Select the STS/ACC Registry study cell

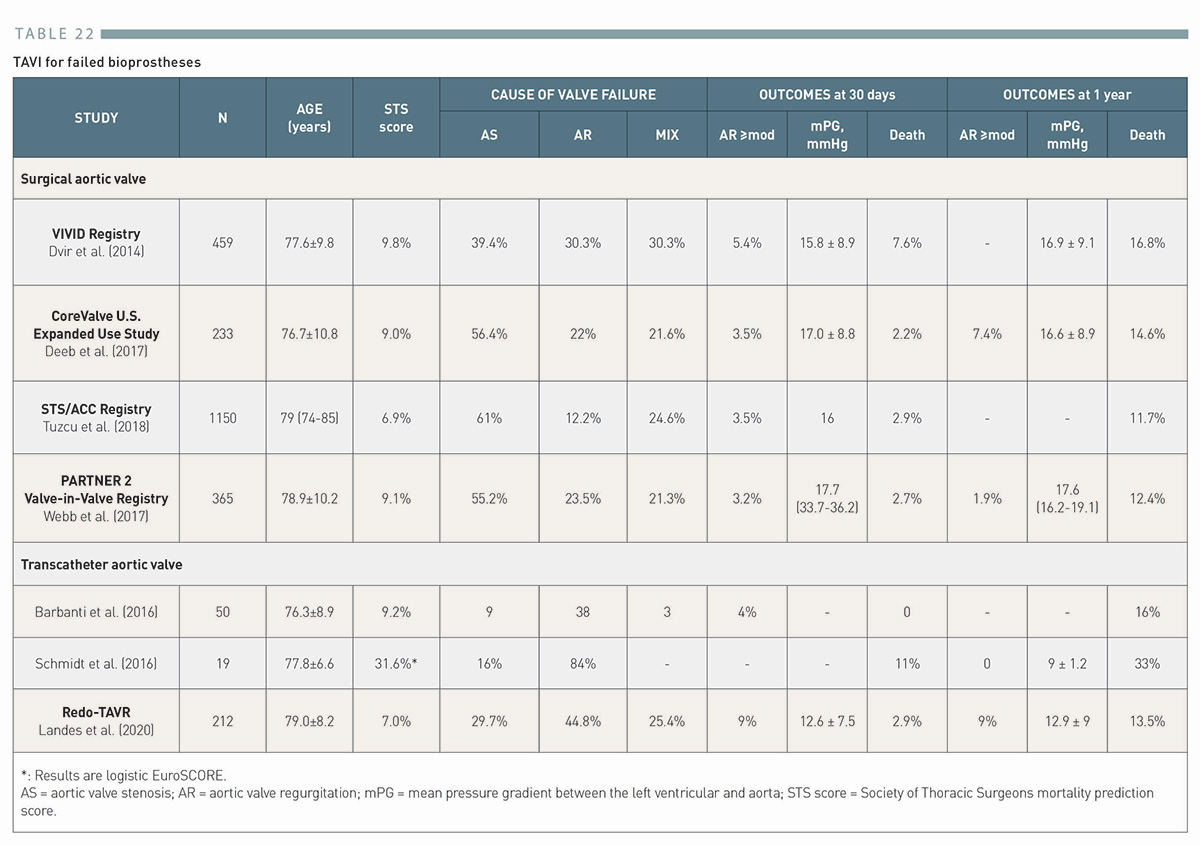click(96, 417)
